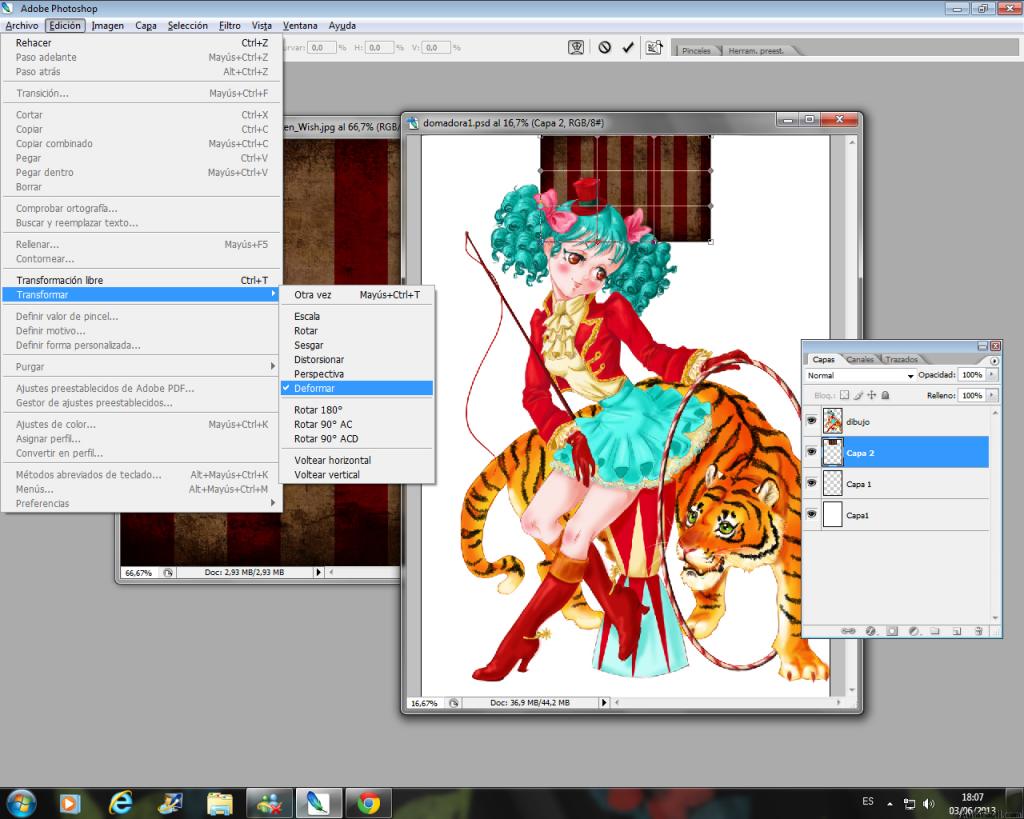Add a layer mask in Capas panel
1024x819 pixels.
point(892,631)
